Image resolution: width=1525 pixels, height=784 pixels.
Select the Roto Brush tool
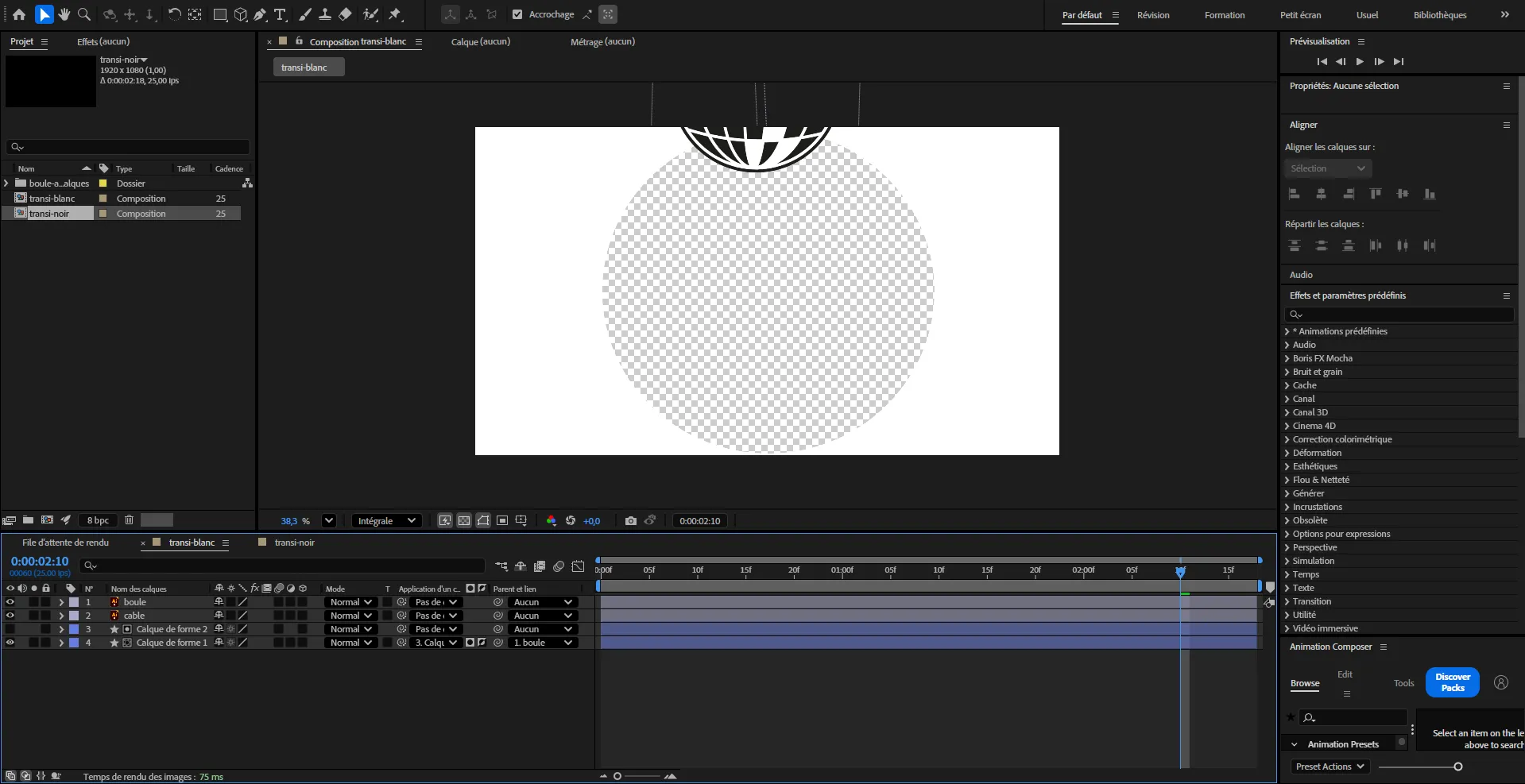[370, 14]
